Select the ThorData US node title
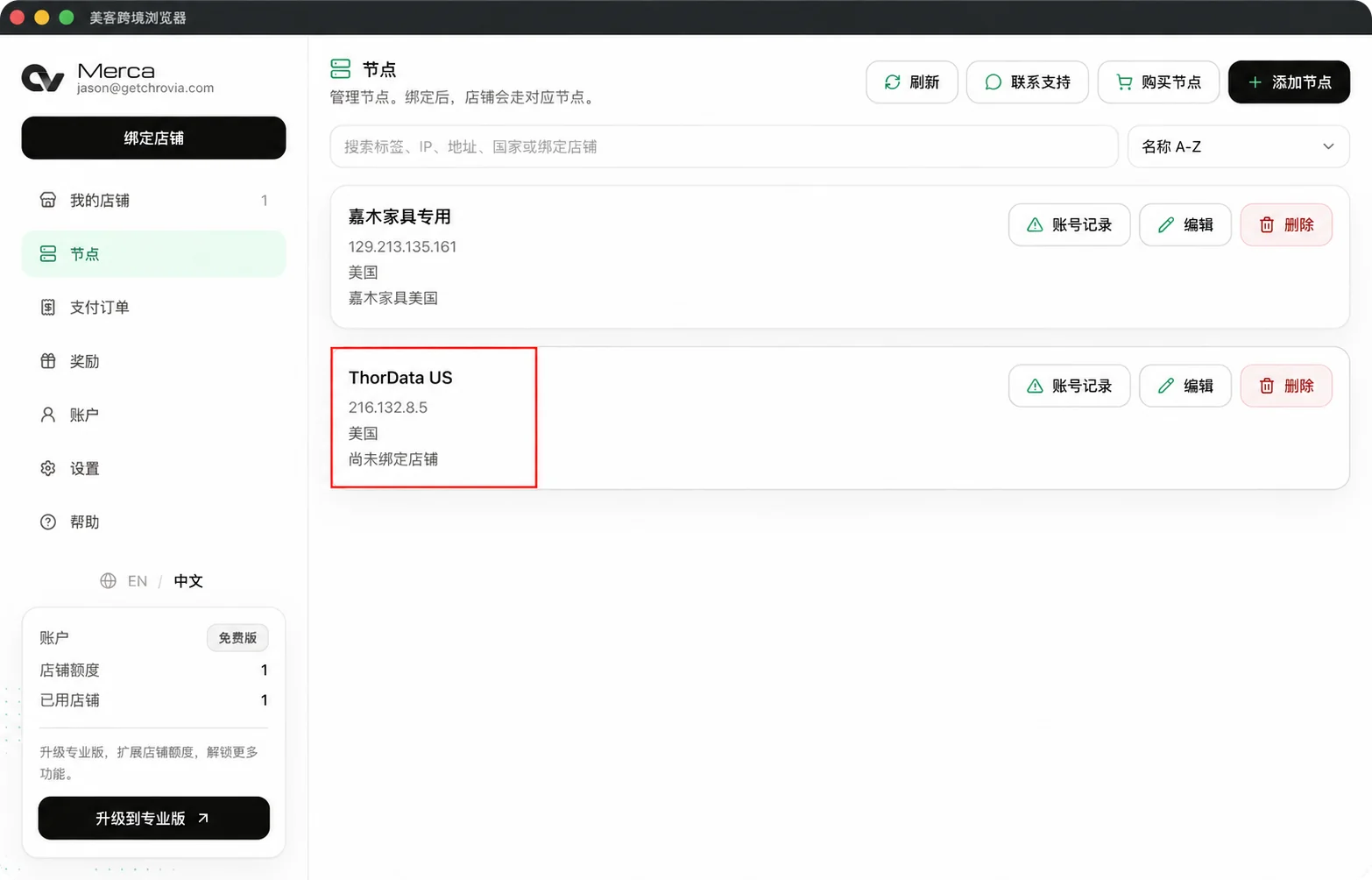Viewport: 1372px width, 880px height. 400,378
